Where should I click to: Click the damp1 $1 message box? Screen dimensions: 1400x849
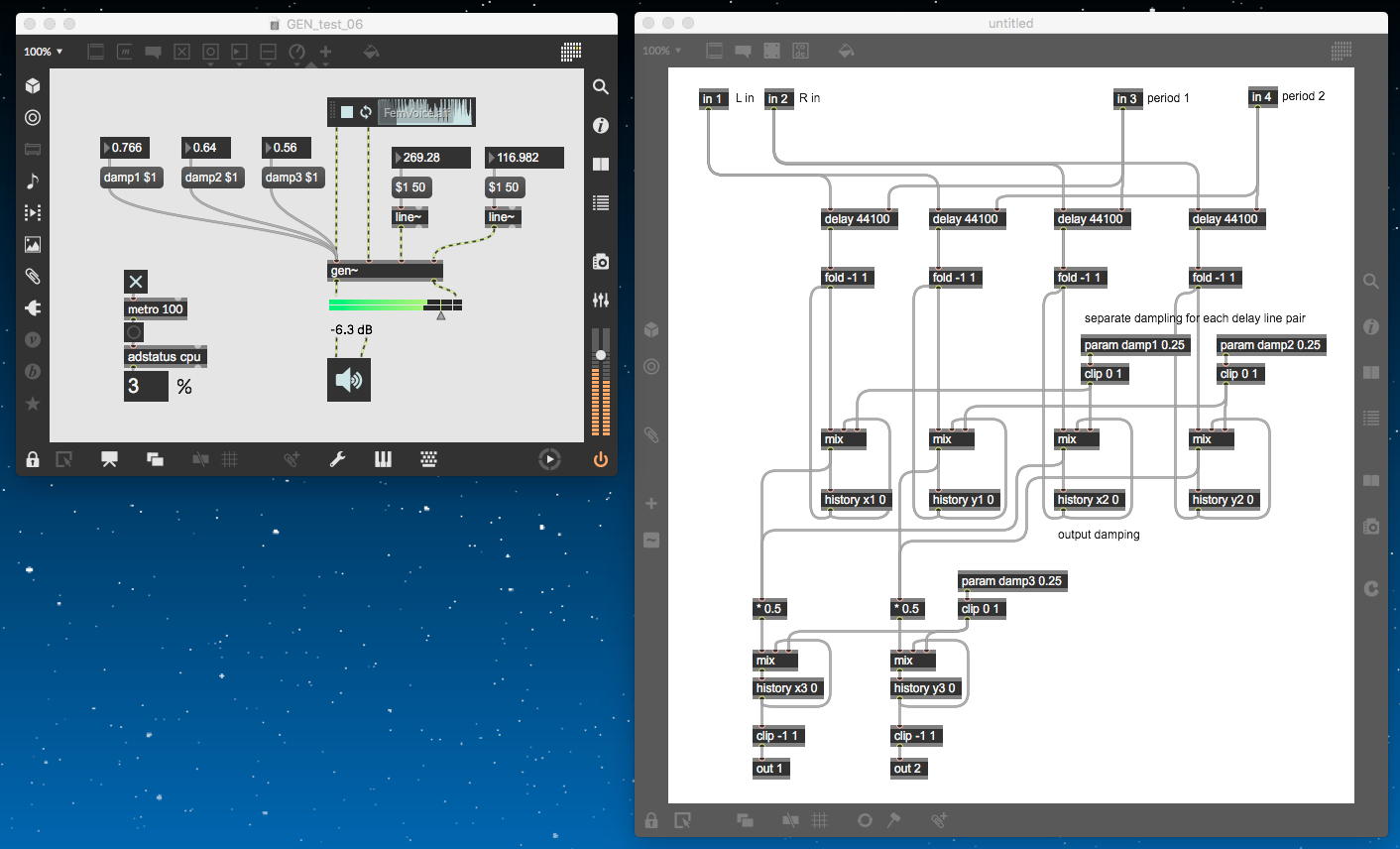130,178
